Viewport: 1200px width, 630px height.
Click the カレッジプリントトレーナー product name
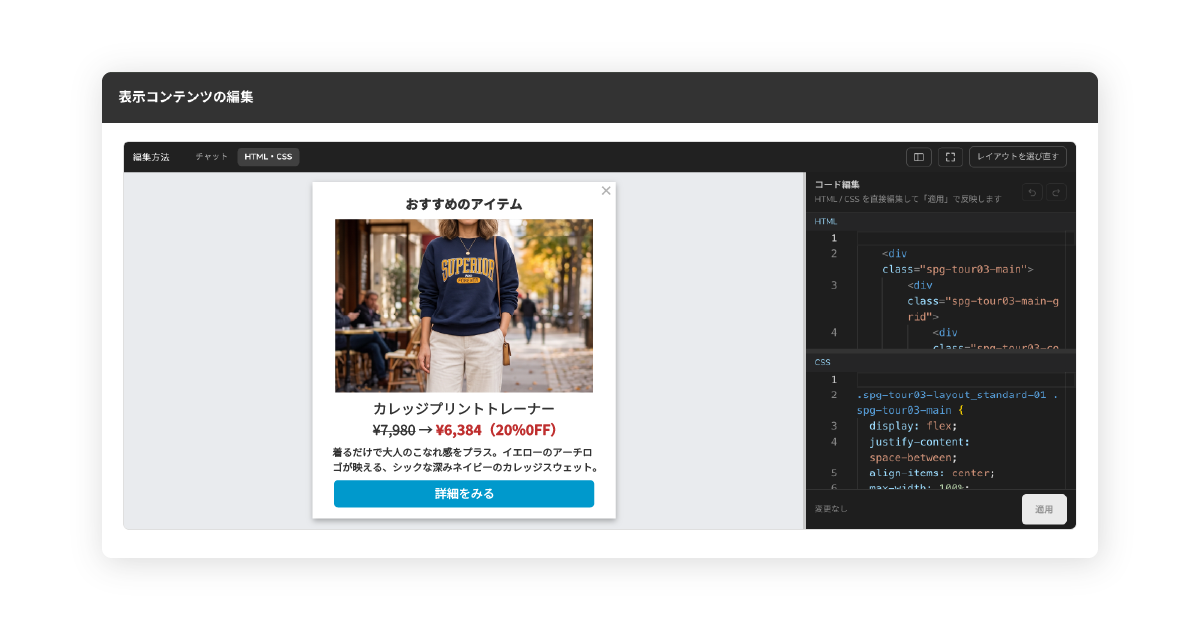pyautogui.click(x=464, y=408)
